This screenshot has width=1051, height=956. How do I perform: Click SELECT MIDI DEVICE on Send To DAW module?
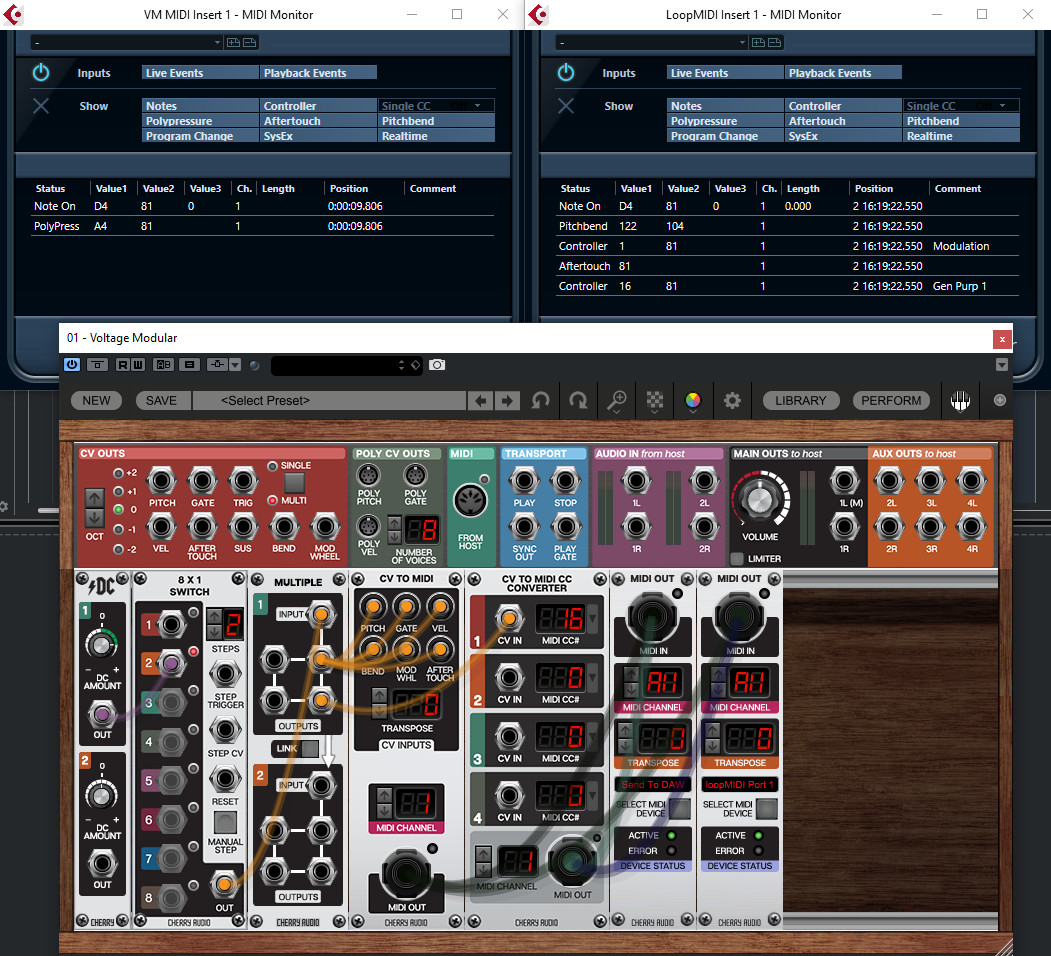pos(680,809)
